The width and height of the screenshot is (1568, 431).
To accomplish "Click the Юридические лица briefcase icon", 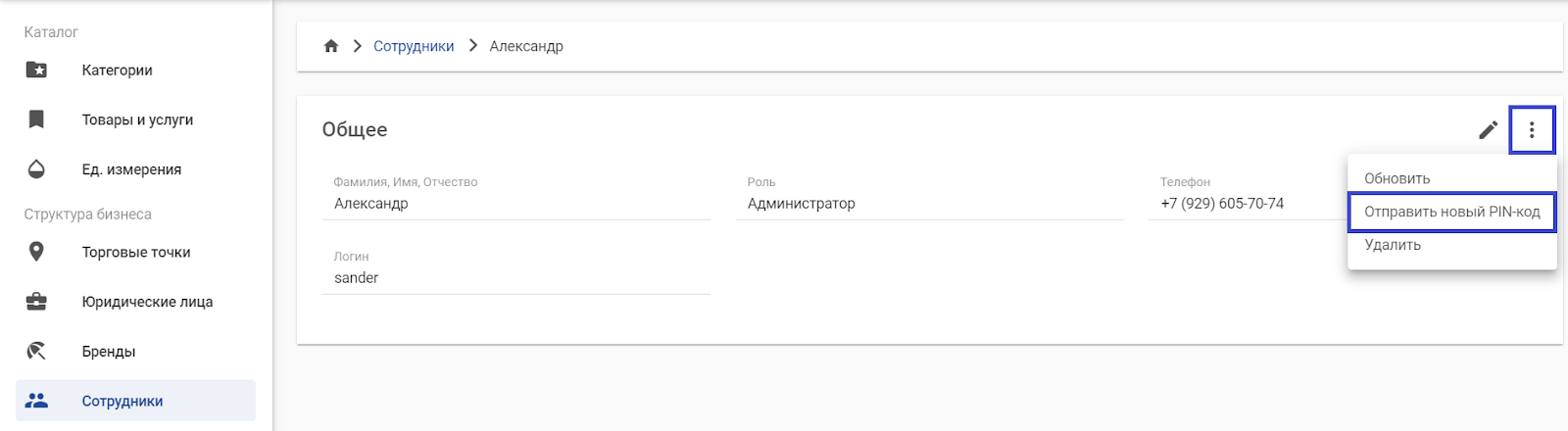I will tap(36, 302).
